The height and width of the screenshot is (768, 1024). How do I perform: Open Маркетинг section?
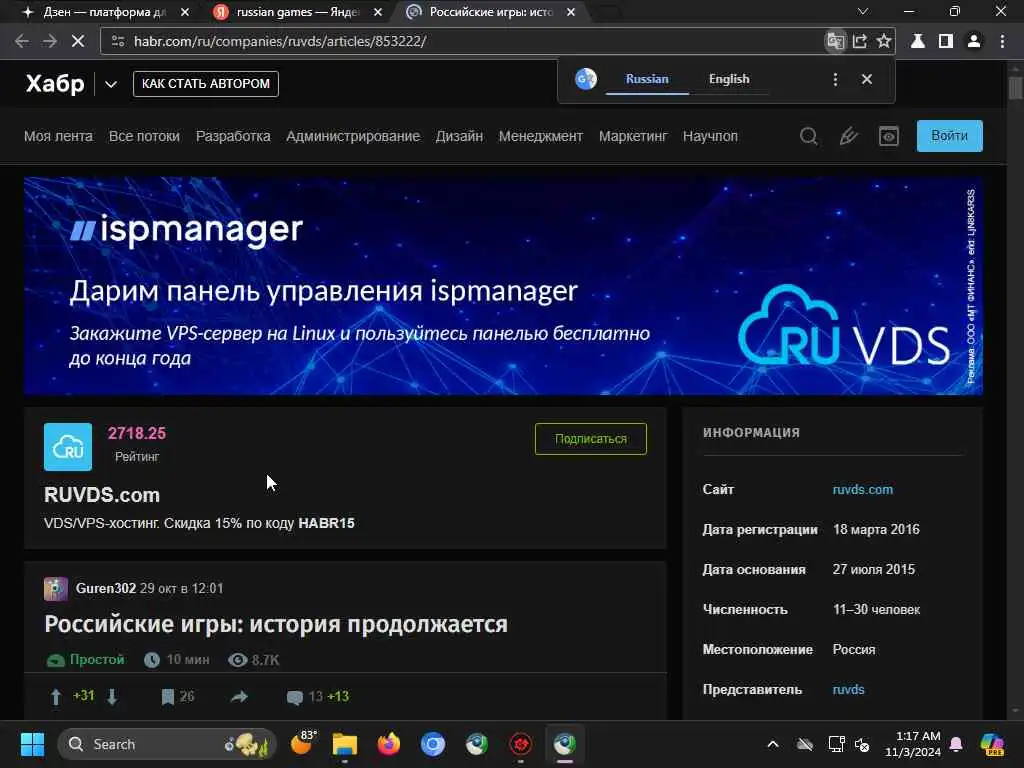(633, 136)
